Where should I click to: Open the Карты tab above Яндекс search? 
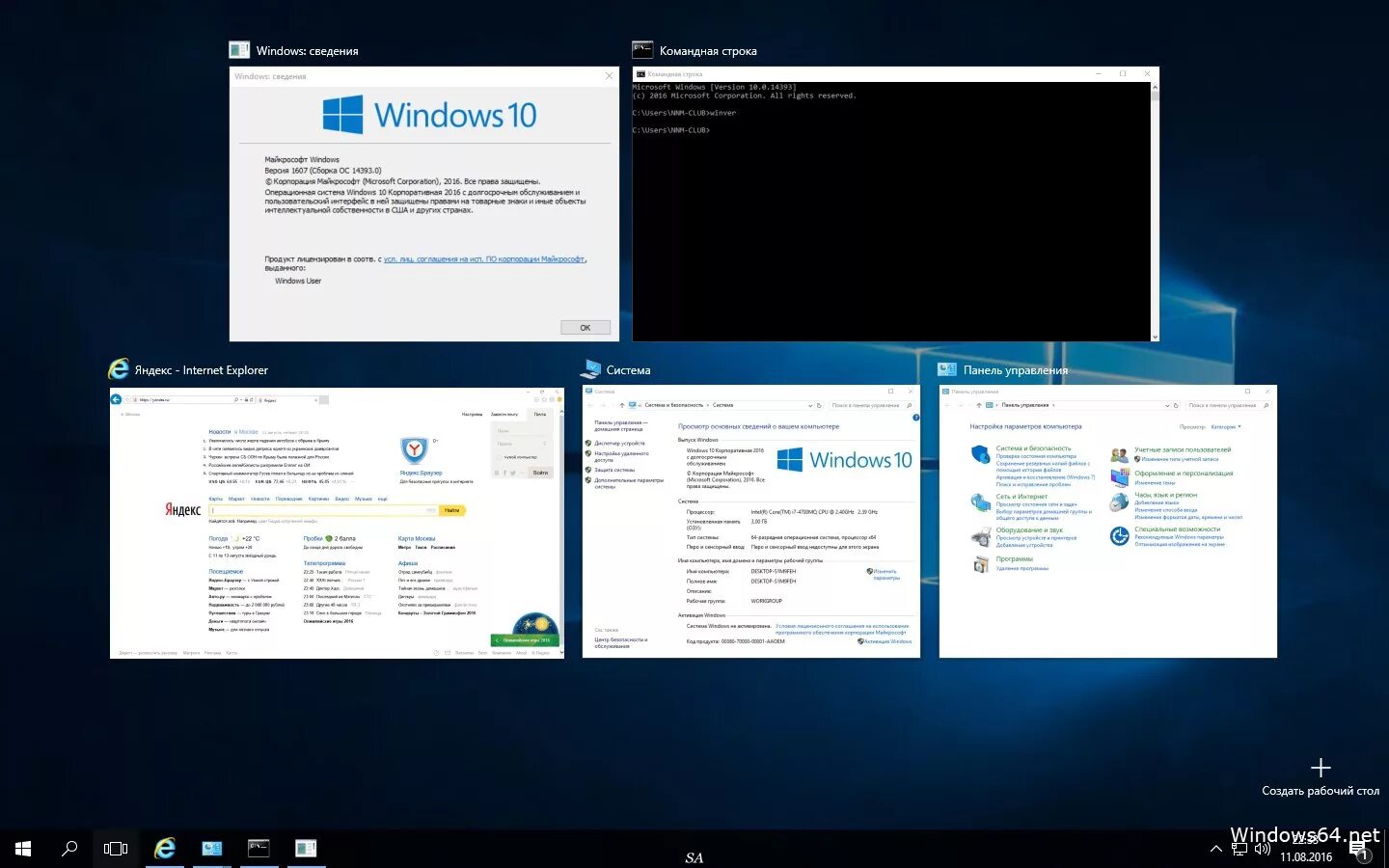click(x=215, y=499)
